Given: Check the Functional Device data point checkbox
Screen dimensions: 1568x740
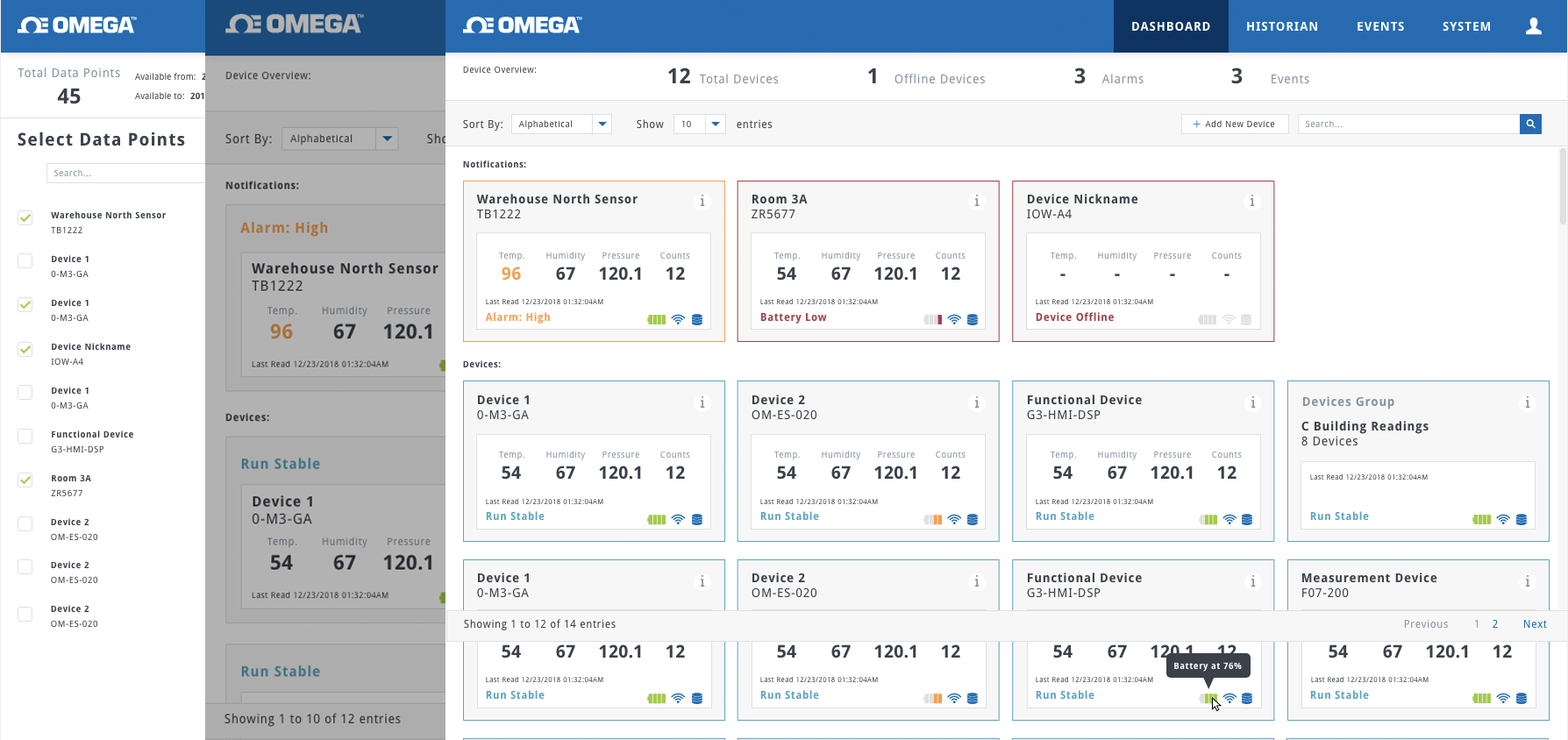Looking at the screenshot, I should (x=25, y=437).
